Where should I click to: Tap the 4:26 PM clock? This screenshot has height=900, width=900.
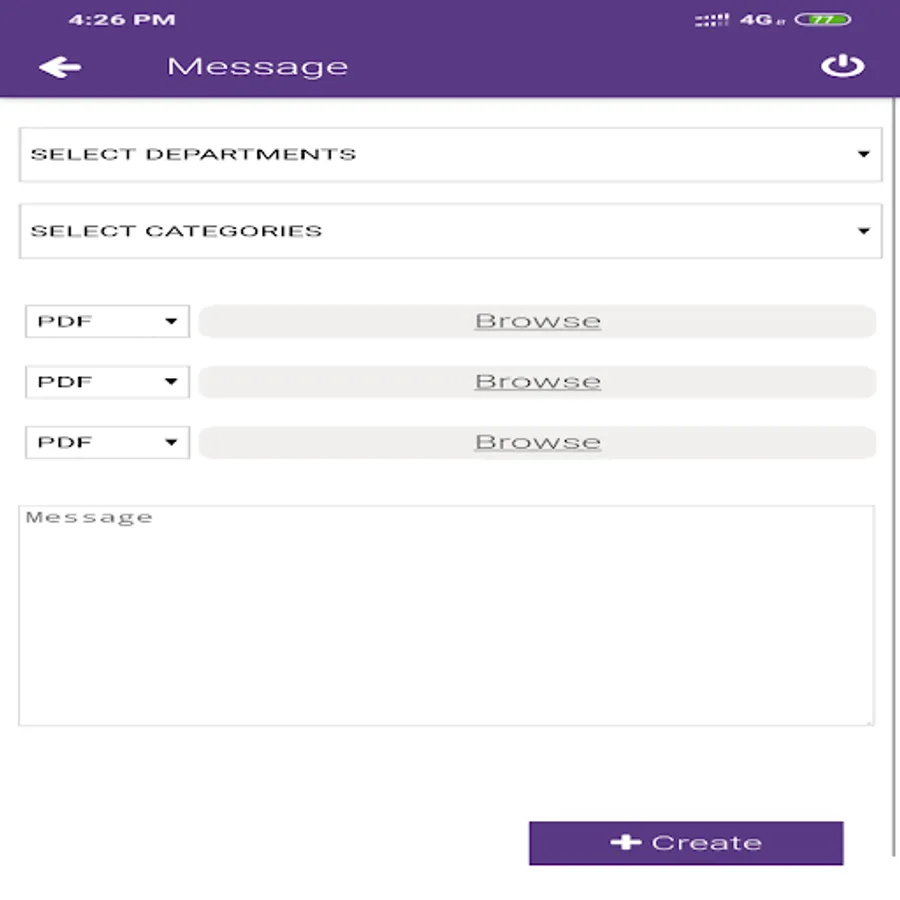tap(121, 19)
